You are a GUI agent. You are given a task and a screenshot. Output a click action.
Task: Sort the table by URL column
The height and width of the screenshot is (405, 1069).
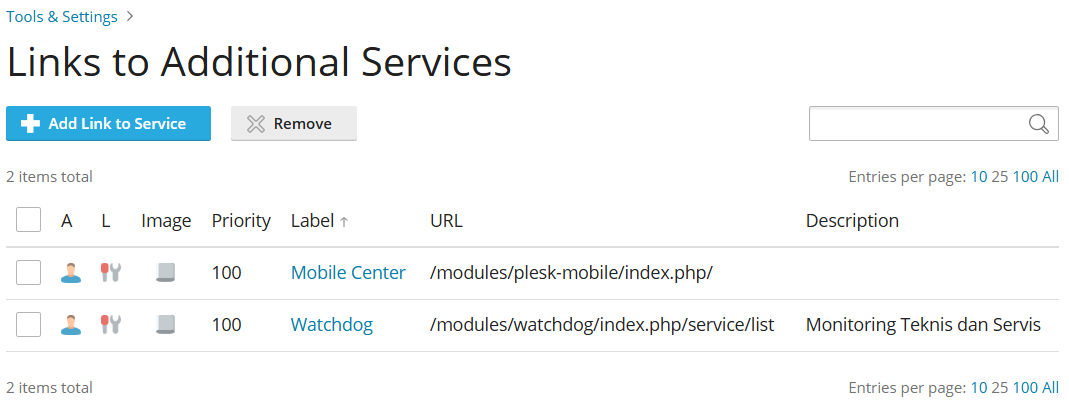click(447, 221)
